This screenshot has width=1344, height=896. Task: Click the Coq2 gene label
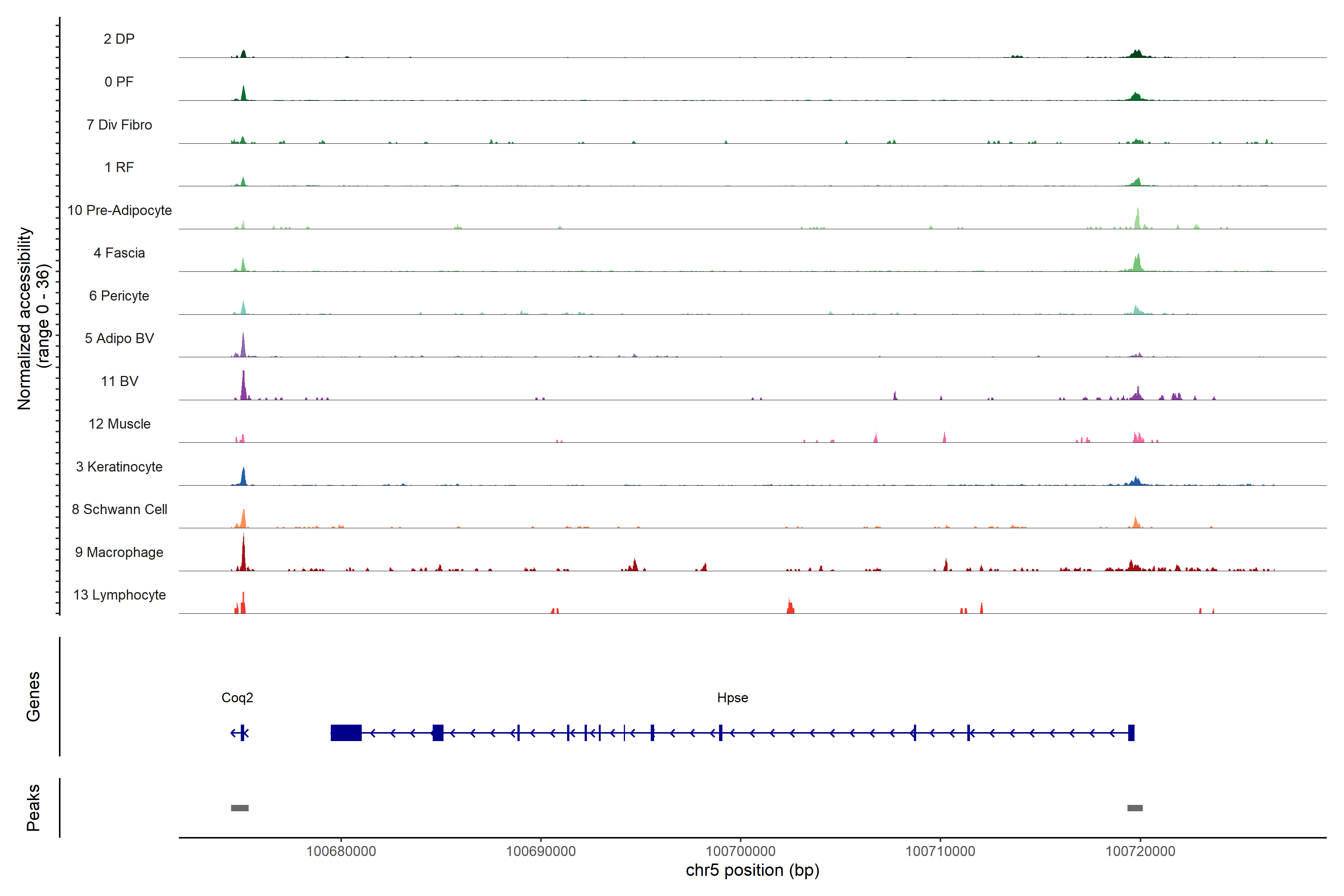[x=237, y=698]
